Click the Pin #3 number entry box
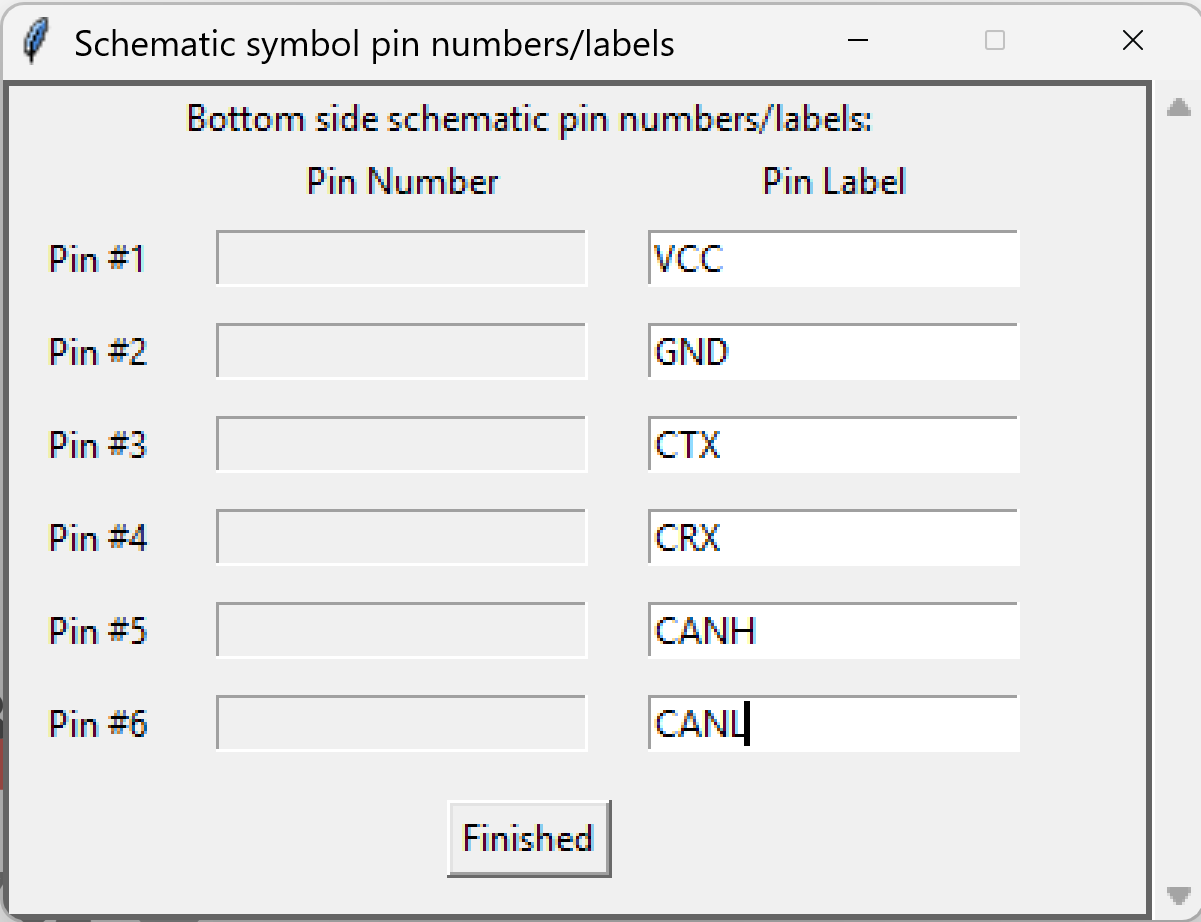Viewport: 1201px width, 922px height. tap(401, 445)
